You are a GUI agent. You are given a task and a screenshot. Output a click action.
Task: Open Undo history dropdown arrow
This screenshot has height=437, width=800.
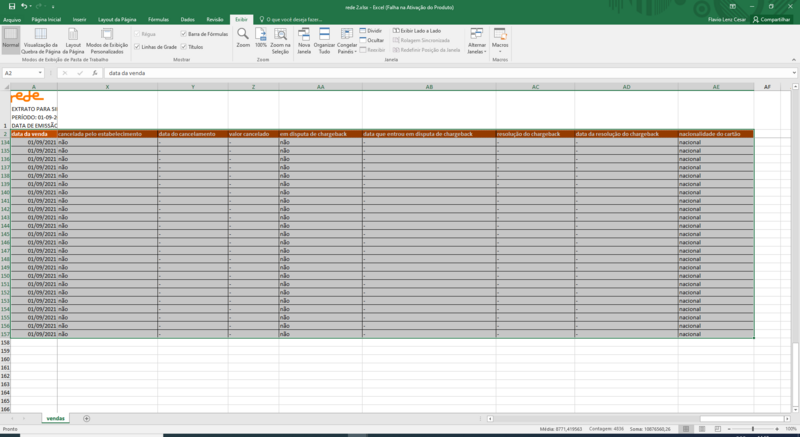pos(31,7)
